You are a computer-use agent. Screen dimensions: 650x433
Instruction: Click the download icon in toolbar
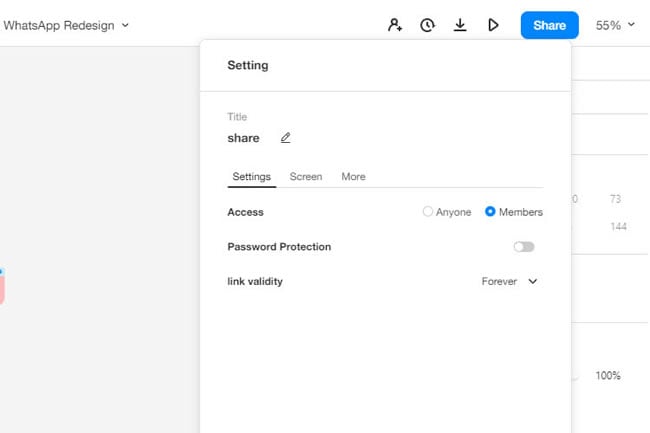pos(460,25)
